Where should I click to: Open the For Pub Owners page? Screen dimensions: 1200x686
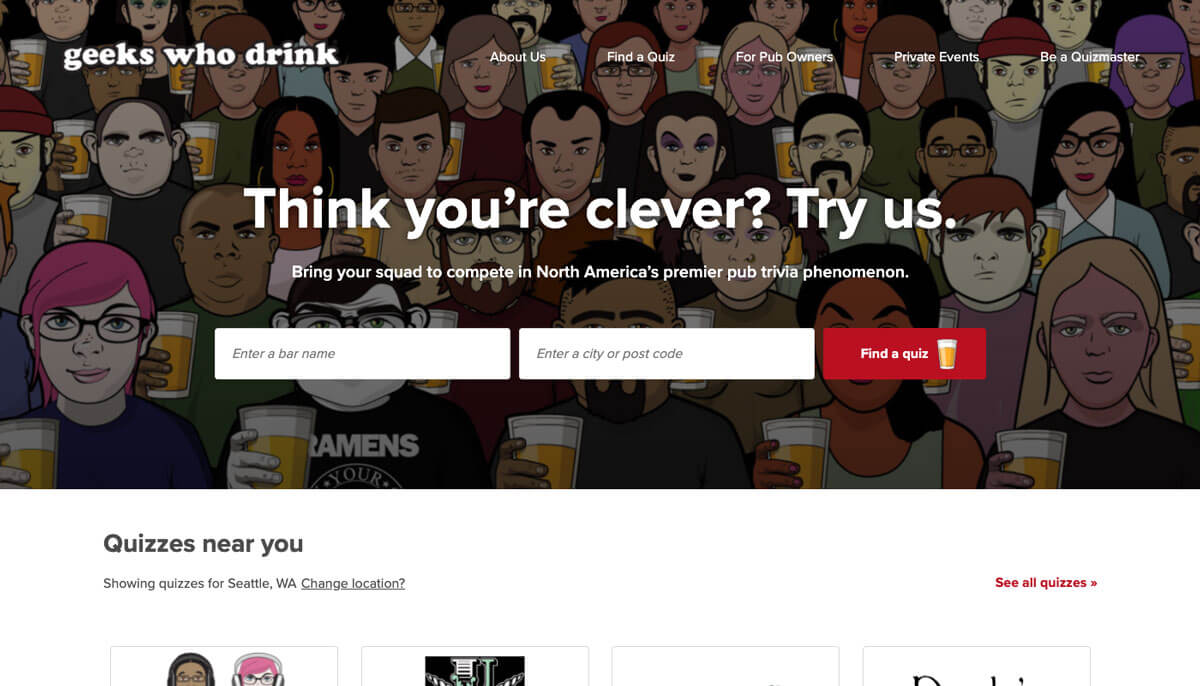(x=784, y=57)
